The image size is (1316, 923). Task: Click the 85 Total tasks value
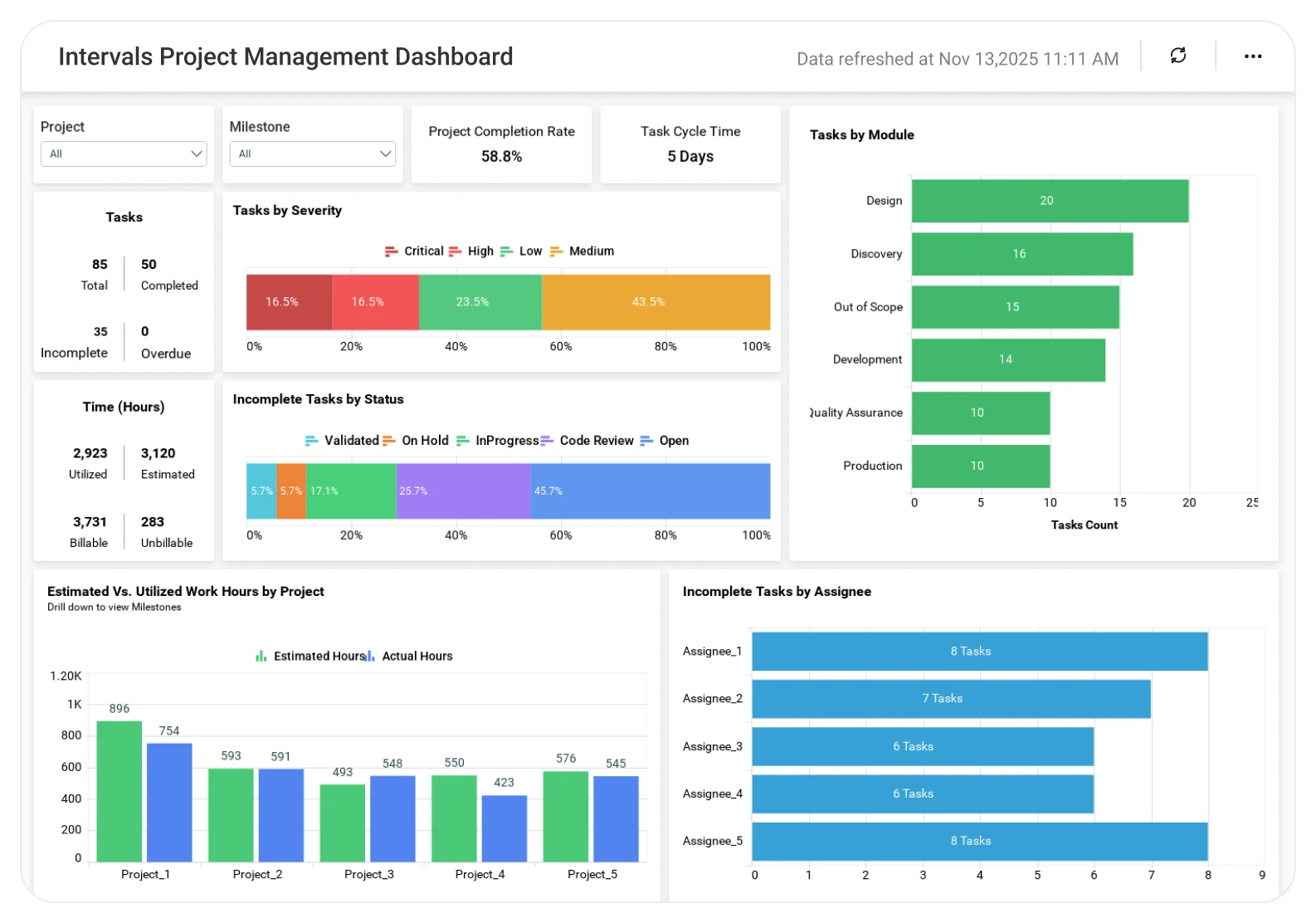[100, 264]
